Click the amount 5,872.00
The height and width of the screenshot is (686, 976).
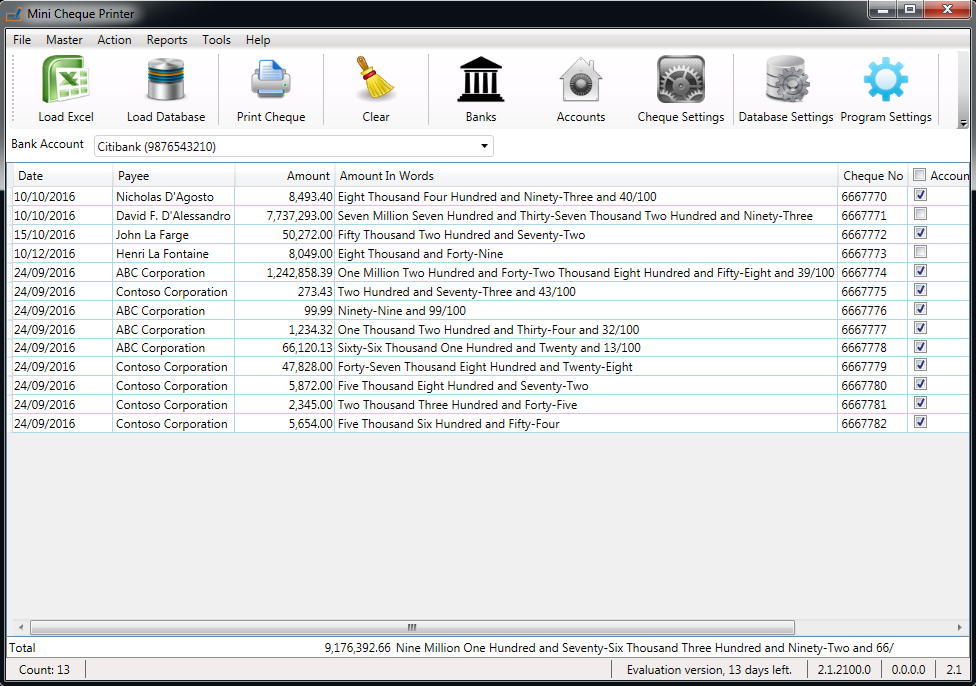311,386
